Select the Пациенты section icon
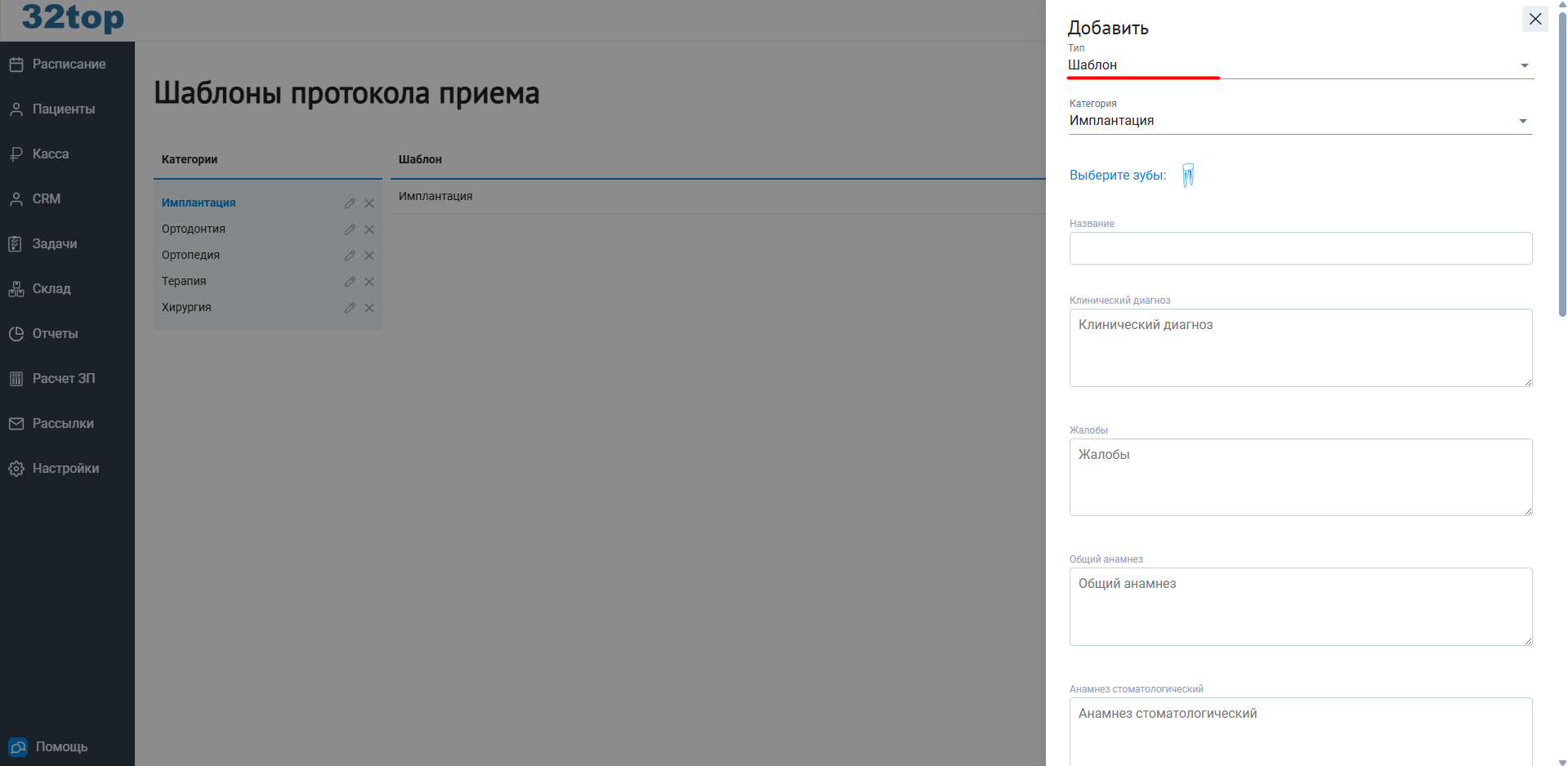Screen dimensions: 1568x766 click(16, 109)
